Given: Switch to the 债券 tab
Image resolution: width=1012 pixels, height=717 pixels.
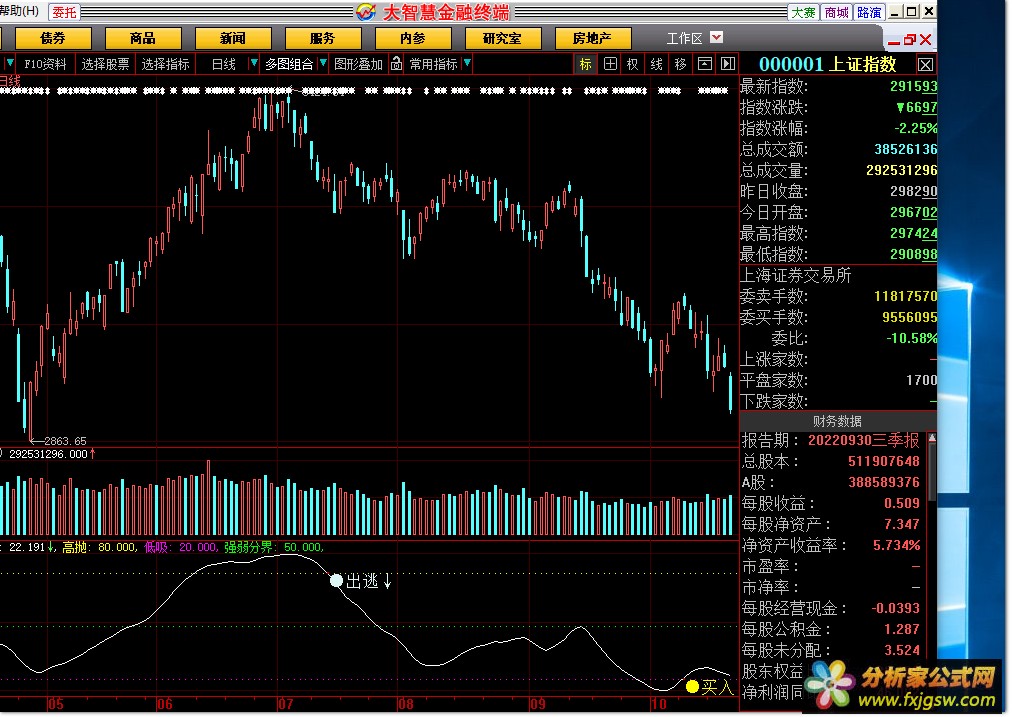Looking at the screenshot, I should tap(52, 39).
